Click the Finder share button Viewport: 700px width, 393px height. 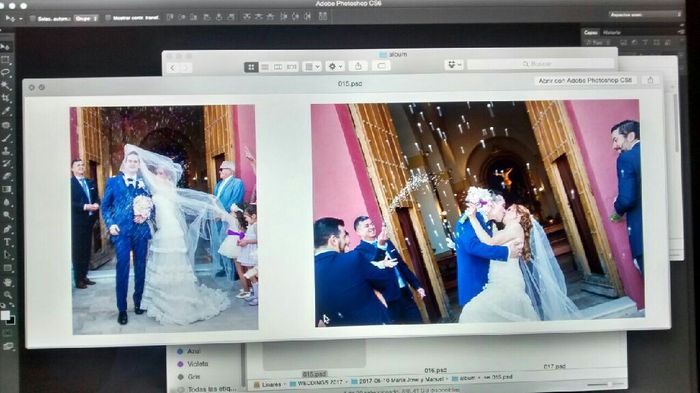point(358,66)
